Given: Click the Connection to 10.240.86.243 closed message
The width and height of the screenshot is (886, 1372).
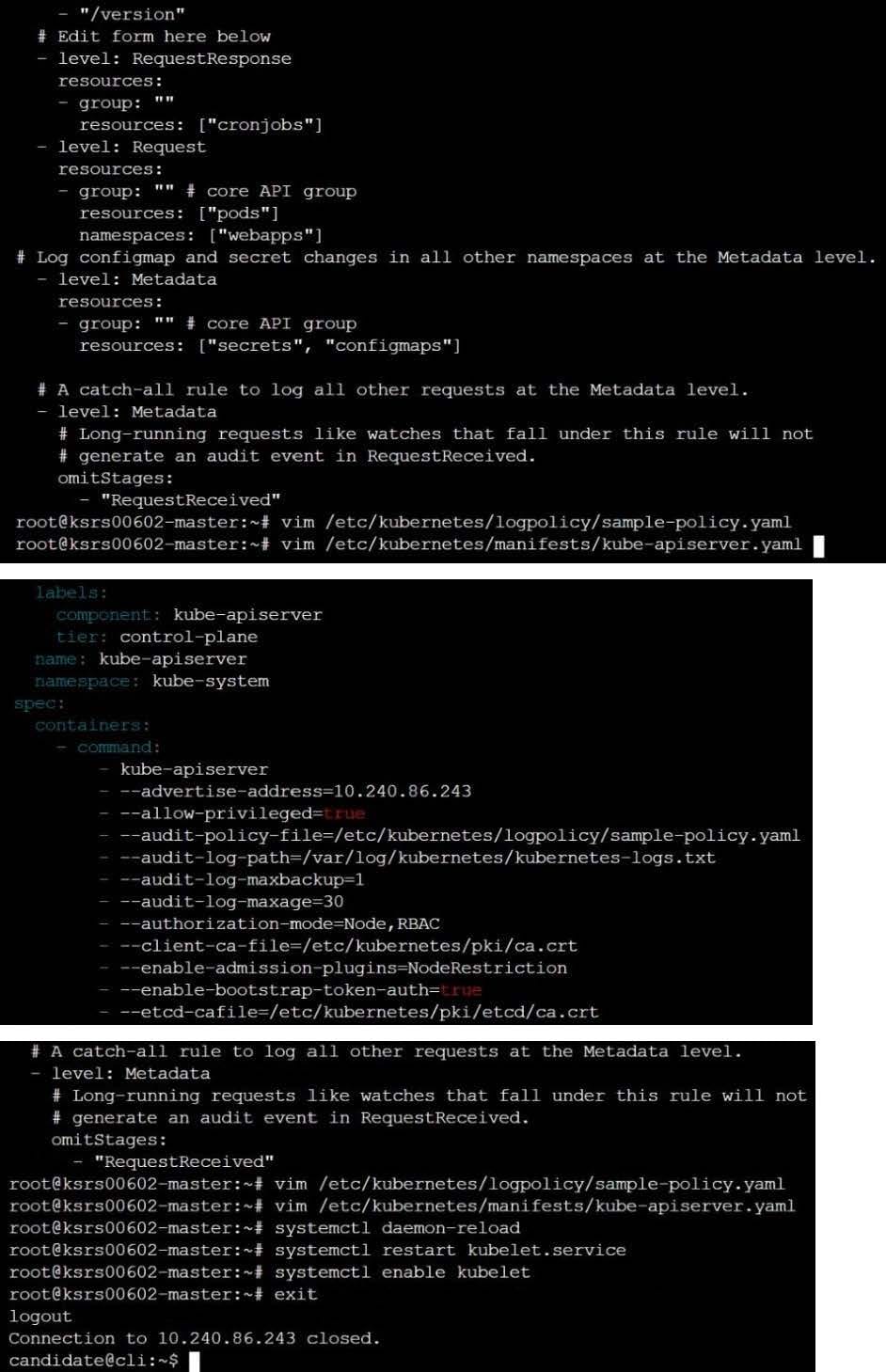Looking at the screenshot, I should tap(195, 1338).
